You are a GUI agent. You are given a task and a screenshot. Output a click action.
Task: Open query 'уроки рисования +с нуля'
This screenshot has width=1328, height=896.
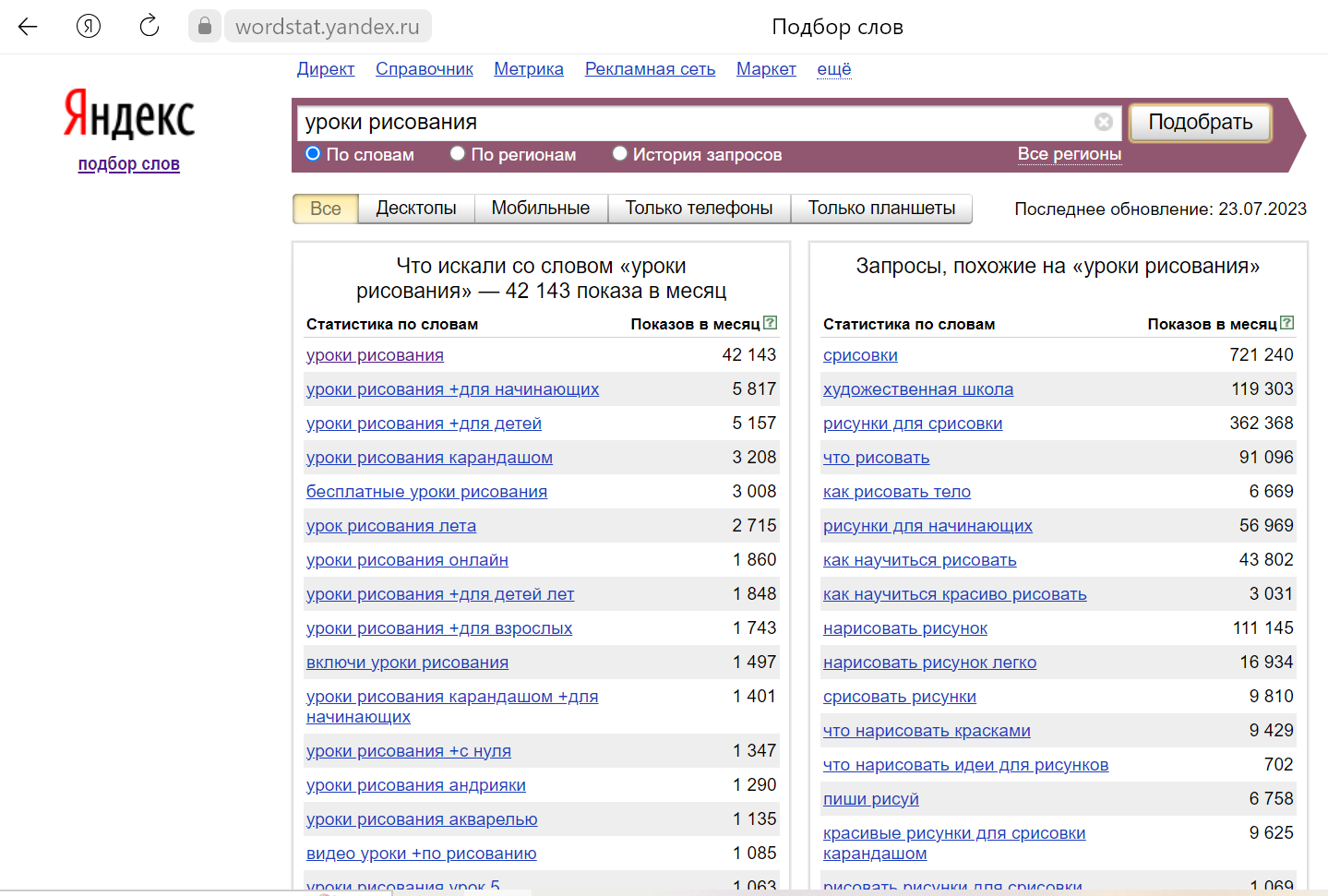pyautogui.click(x=409, y=751)
